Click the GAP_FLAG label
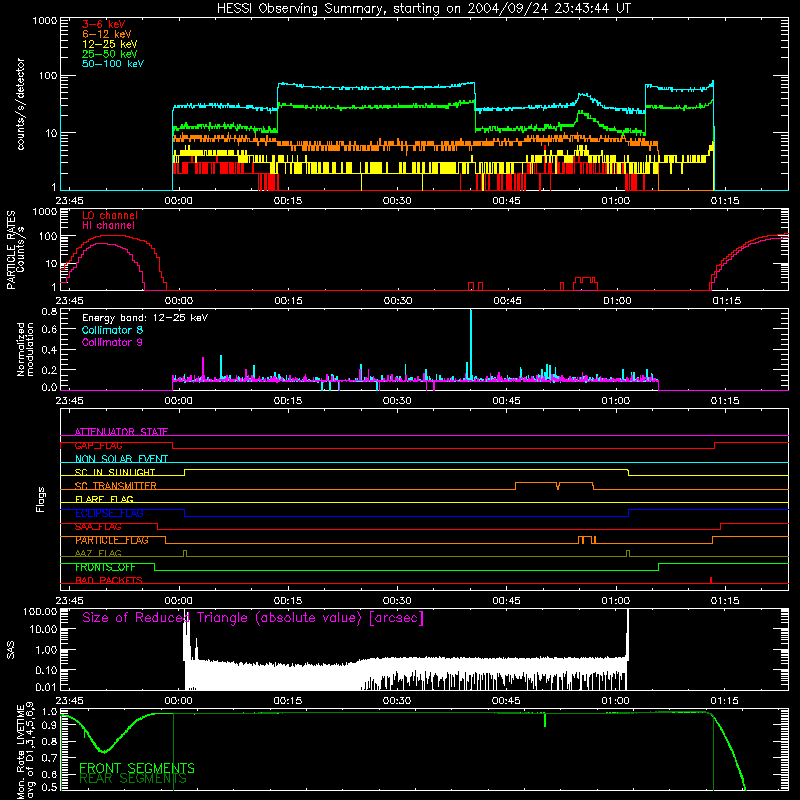800x800 pixels. pyautogui.click(x=98, y=445)
